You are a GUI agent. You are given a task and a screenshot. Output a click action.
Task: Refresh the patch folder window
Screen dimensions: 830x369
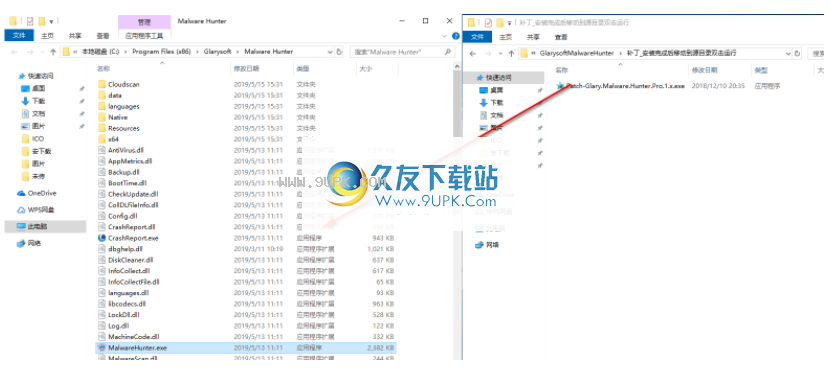pyautogui.click(x=797, y=53)
